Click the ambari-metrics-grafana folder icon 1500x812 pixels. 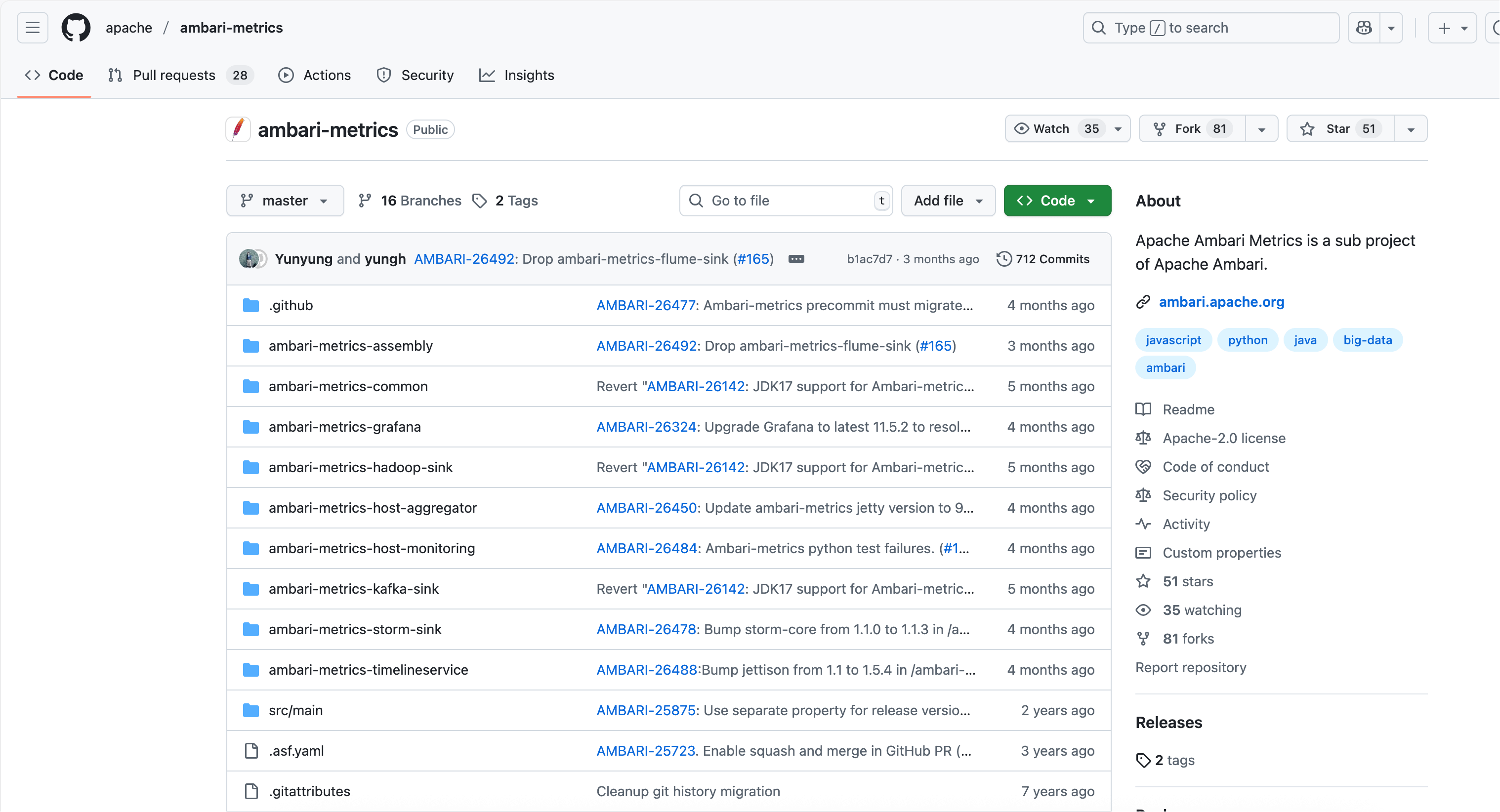[251, 427]
